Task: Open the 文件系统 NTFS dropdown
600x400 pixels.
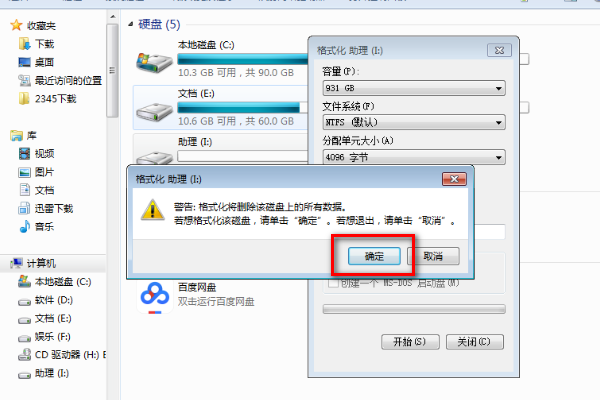Action: click(x=414, y=122)
